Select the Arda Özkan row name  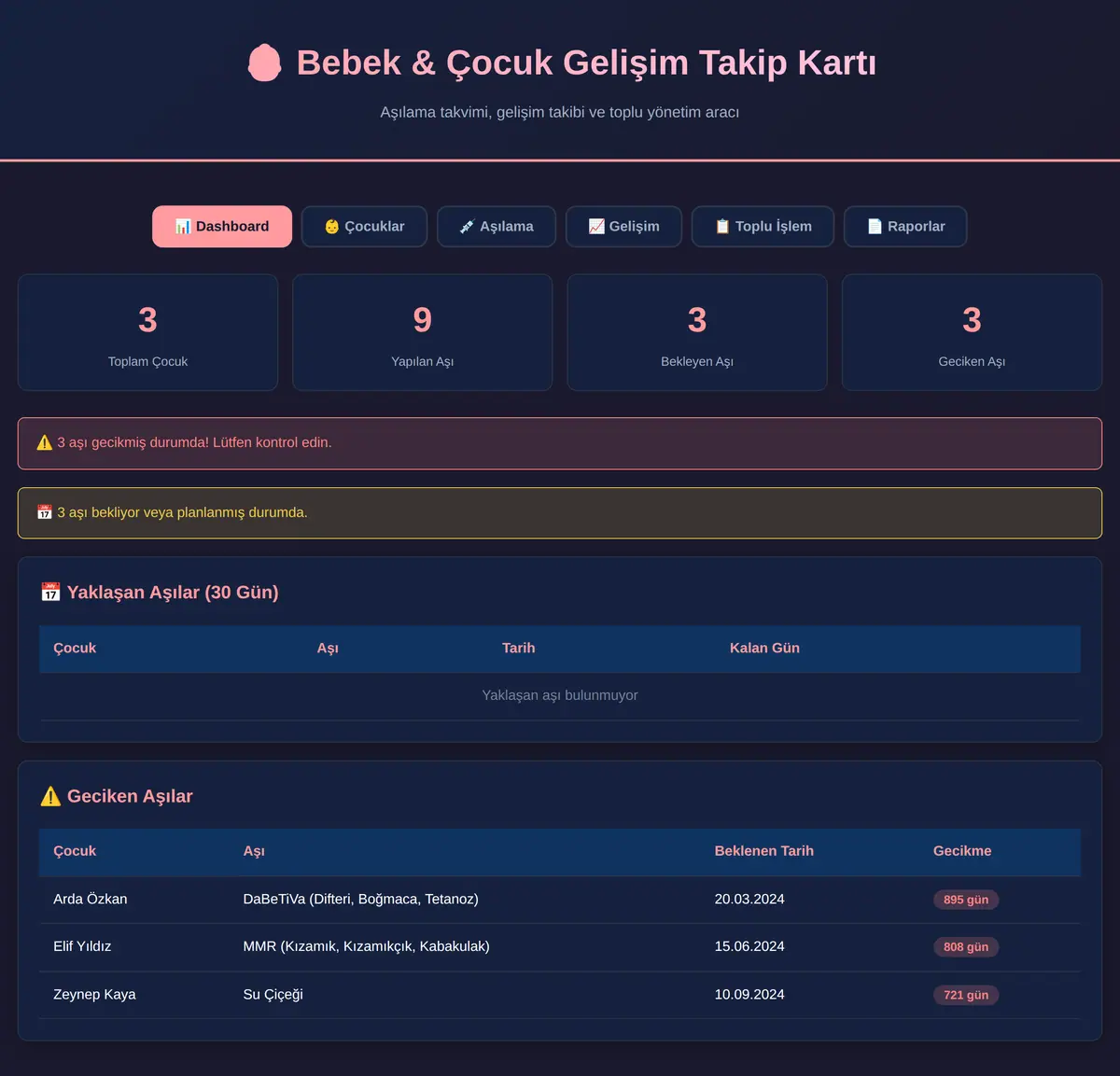[x=91, y=900]
